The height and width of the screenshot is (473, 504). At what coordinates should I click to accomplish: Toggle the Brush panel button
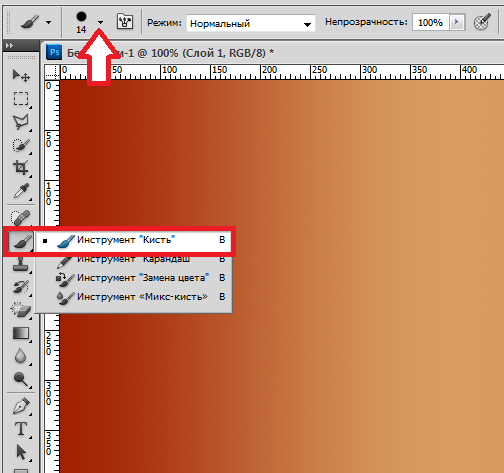(125, 22)
